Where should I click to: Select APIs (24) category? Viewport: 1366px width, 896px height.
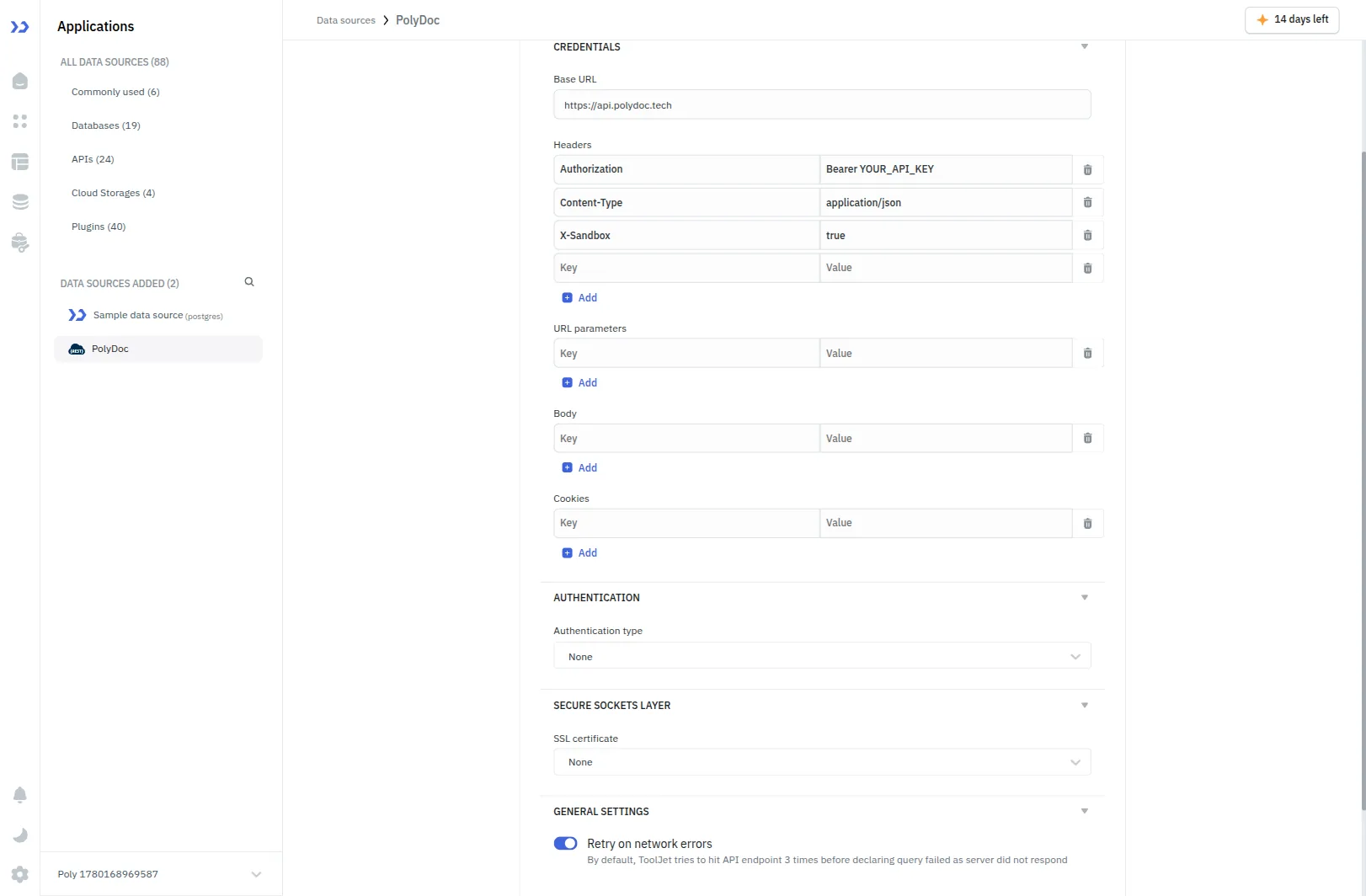coord(93,159)
